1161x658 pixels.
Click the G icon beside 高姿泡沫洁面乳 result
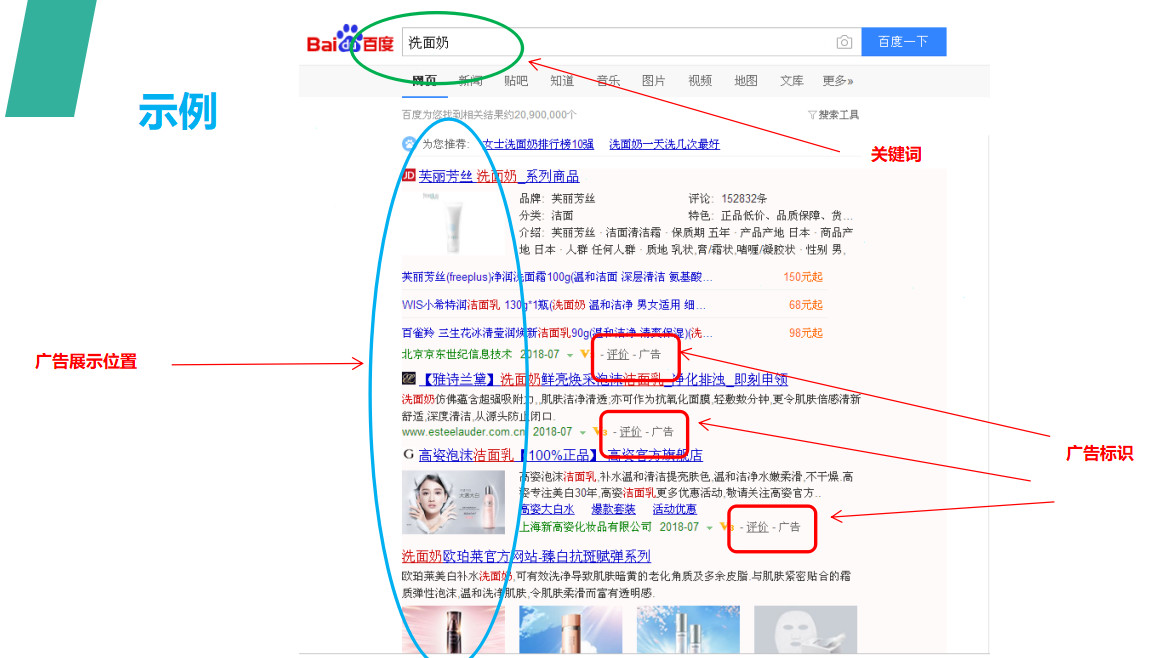click(x=408, y=455)
